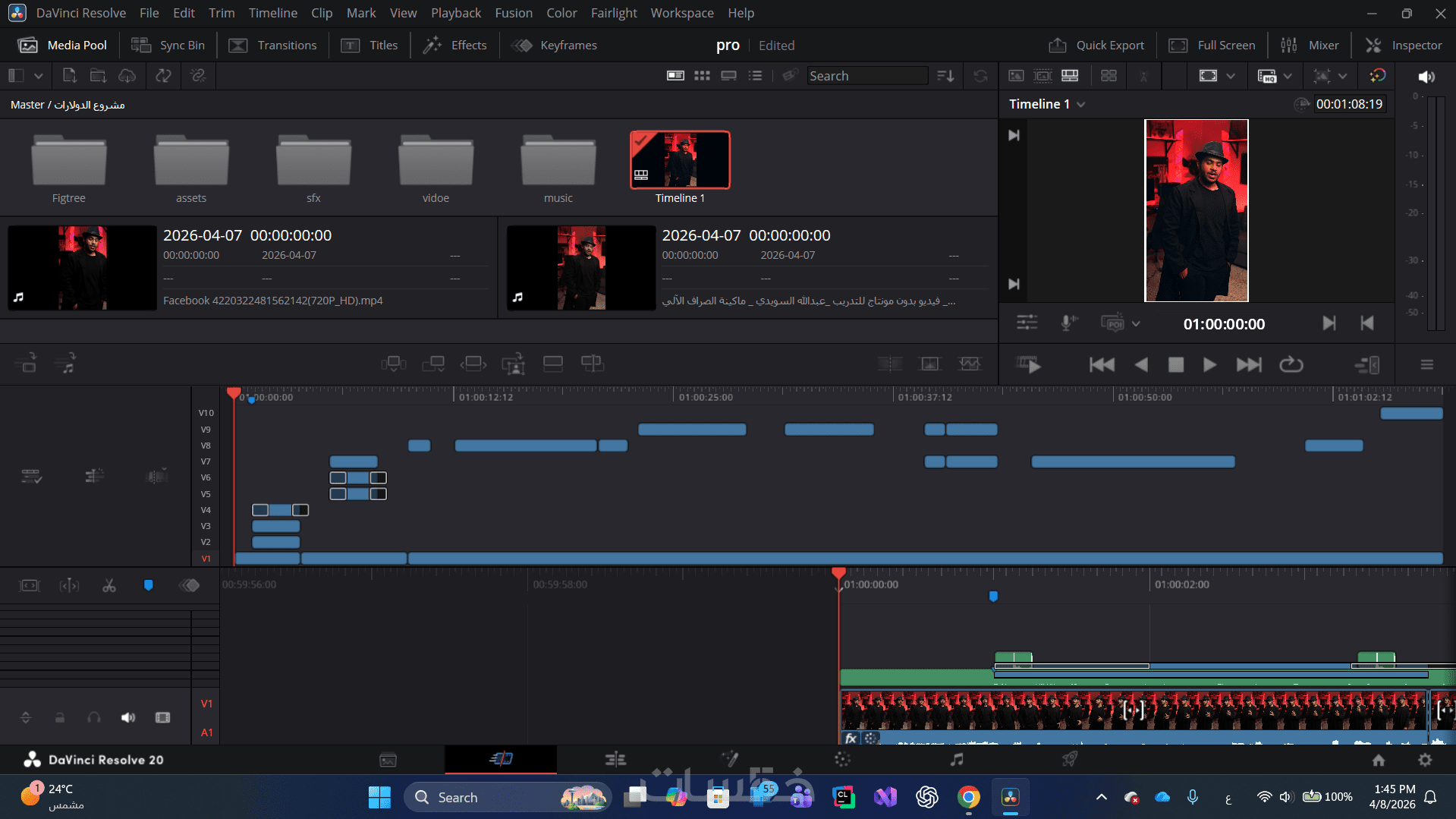The image size is (1456, 819).
Task: Open Project Settings gear icon
Action: click(1425, 760)
